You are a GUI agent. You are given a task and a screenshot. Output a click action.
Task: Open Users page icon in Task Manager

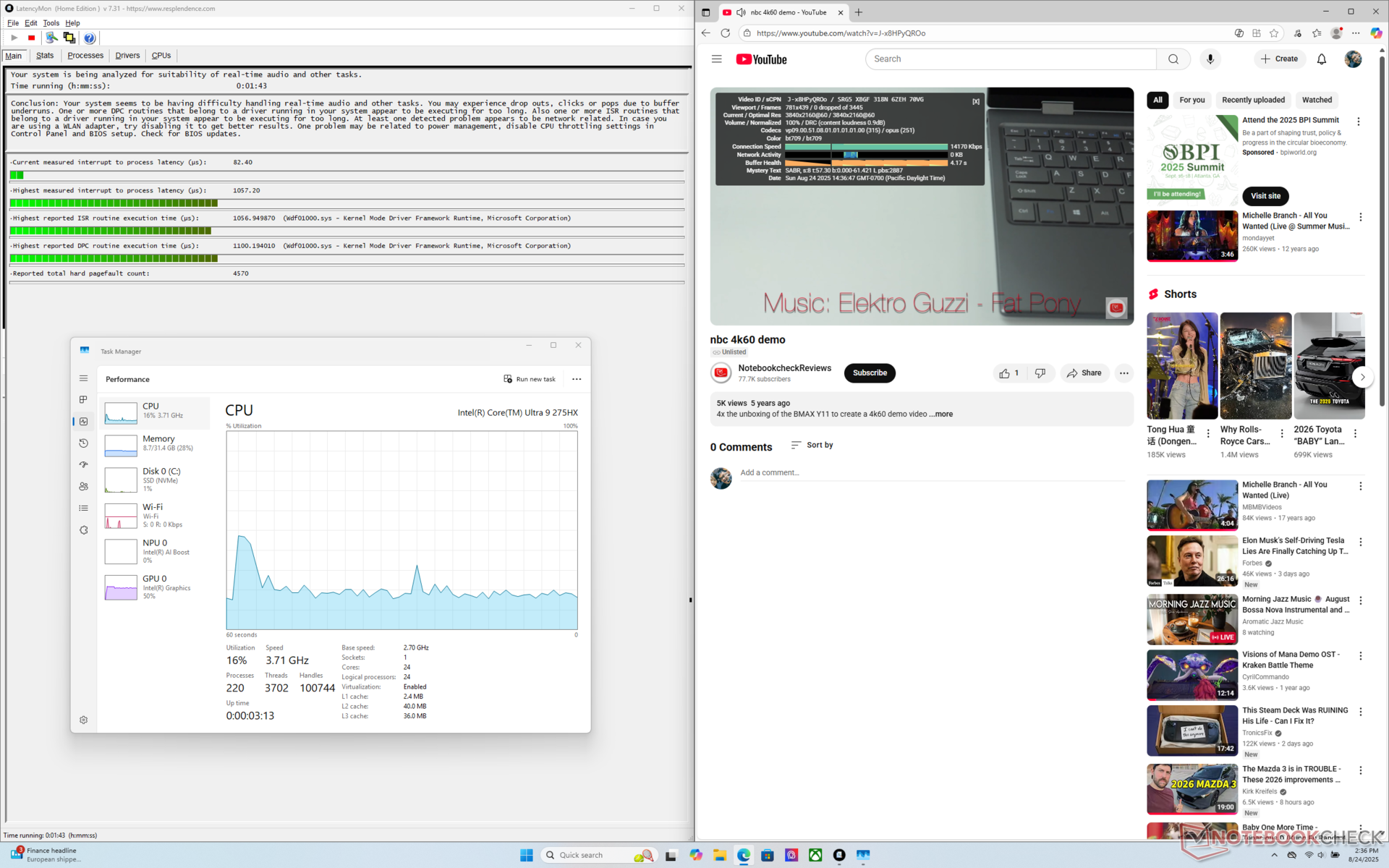(x=84, y=486)
